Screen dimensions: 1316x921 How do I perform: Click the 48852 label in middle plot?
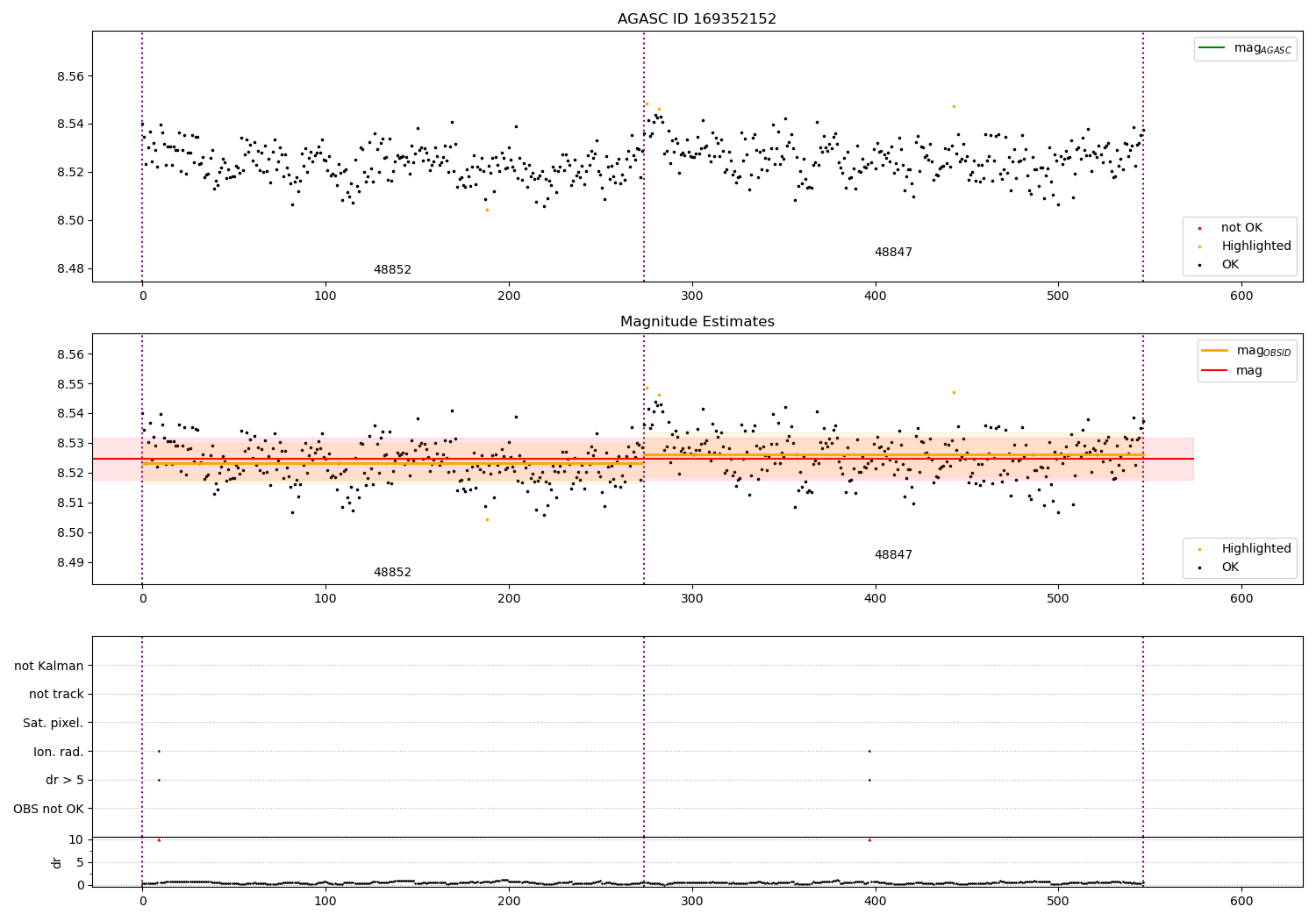(x=392, y=573)
